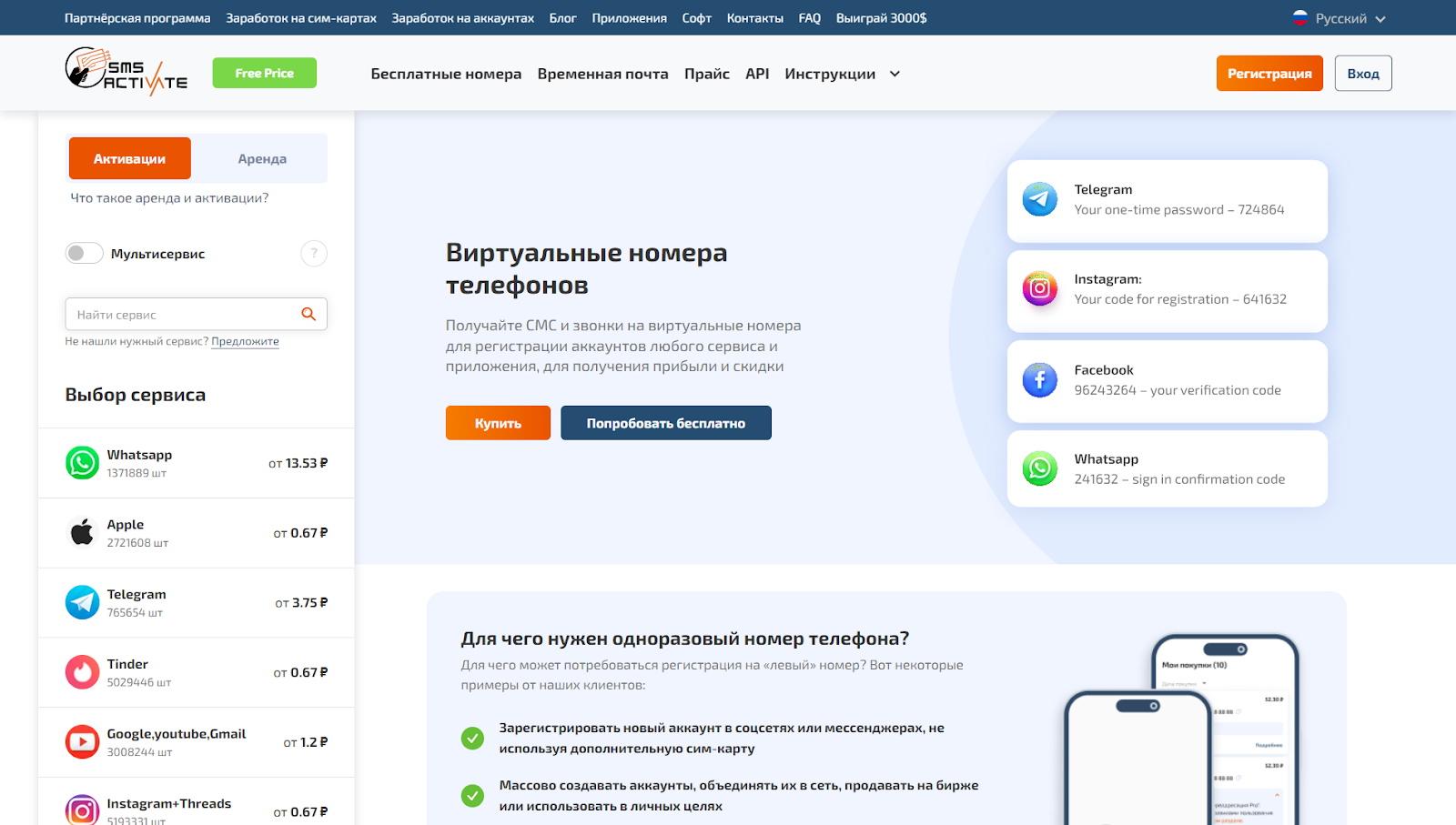Viewport: 1456px width, 825px height.
Task: Click Facebook verification code card text
Action: pyautogui.click(x=1178, y=389)
